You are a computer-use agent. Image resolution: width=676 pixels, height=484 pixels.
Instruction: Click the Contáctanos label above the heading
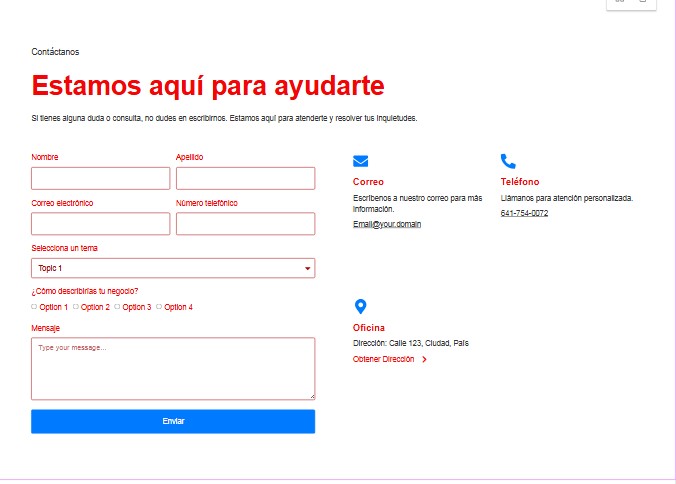coord(55,52)
